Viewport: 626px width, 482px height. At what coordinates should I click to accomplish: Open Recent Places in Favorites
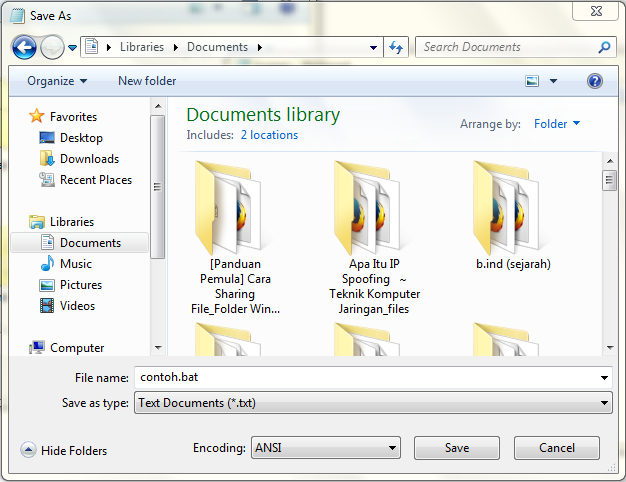(96, 180)
